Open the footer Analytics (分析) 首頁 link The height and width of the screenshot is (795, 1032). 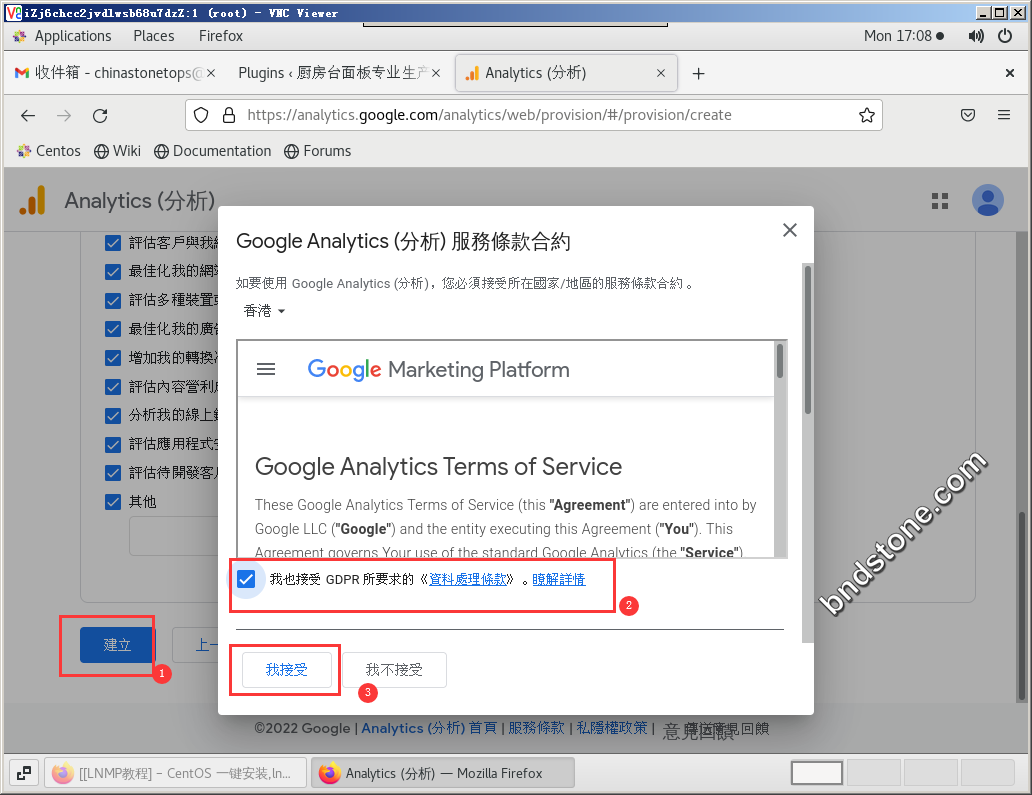pyautogui.click(x=429, y=728)
